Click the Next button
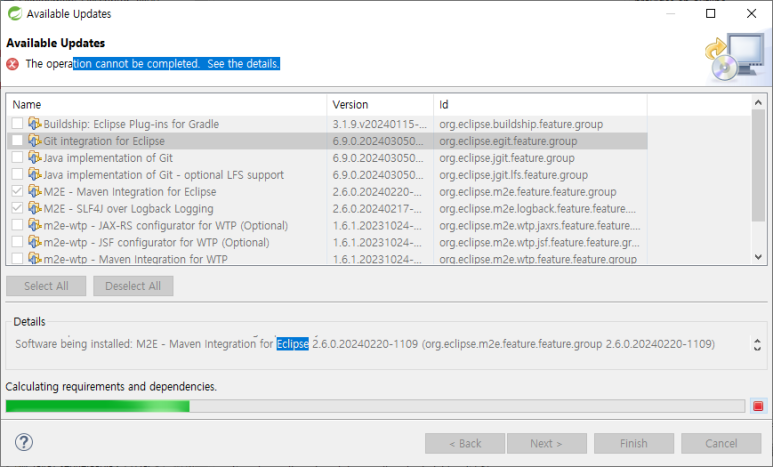 [547, 443]
